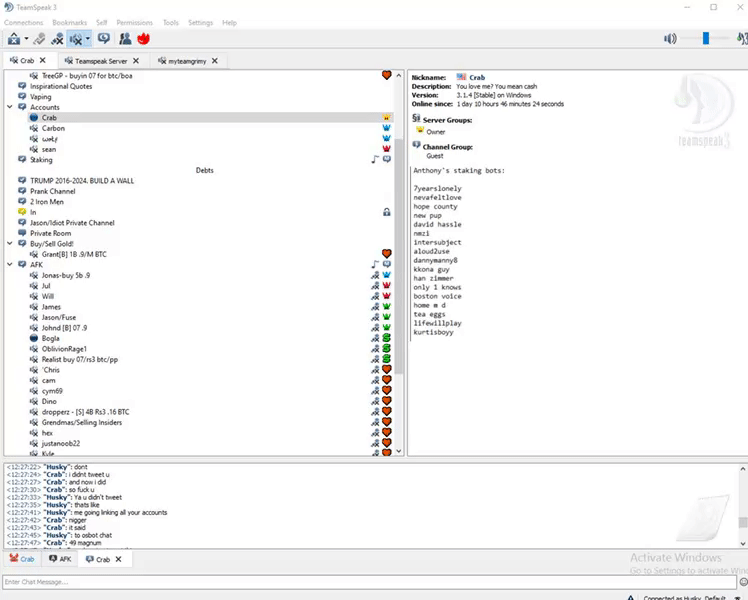Click the Set Away status toolbar icon
The image size is (748, 600).
click(x=14, y=39)
